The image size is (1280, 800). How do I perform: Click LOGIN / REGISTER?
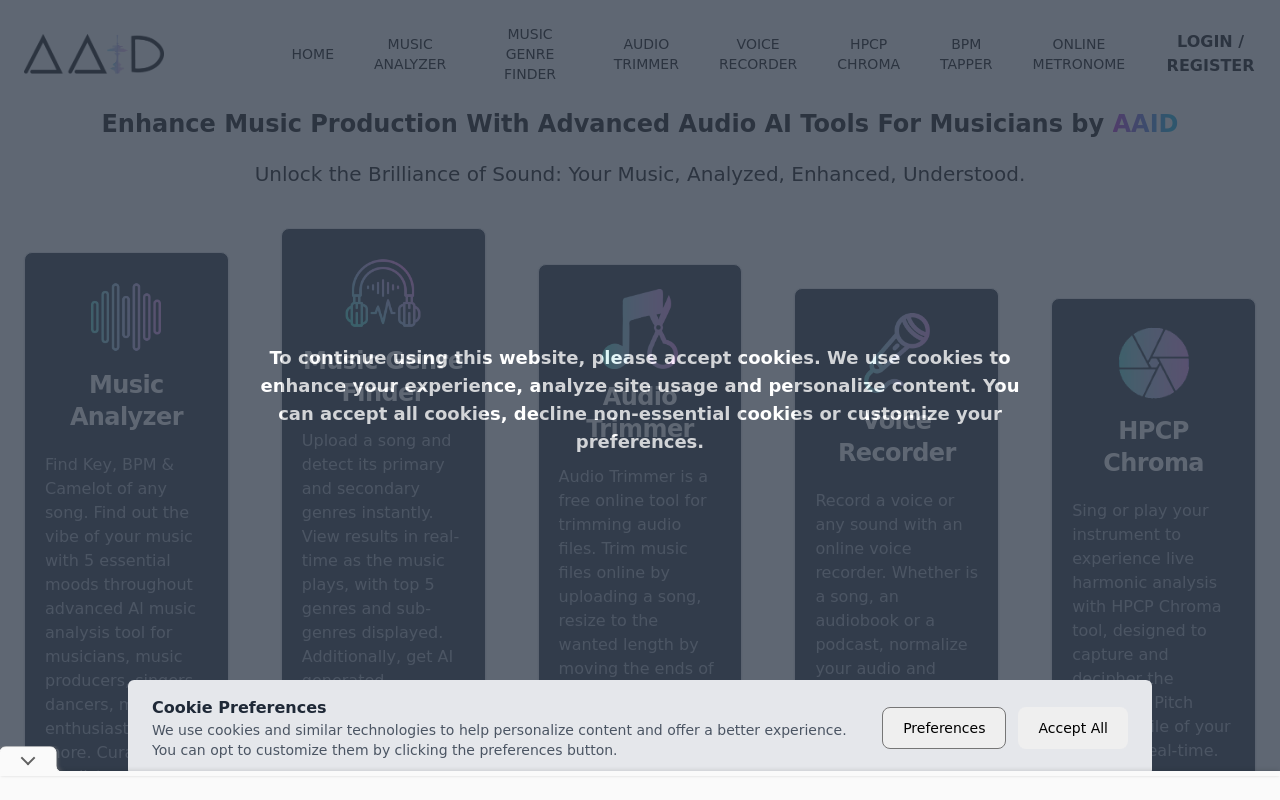coord(1210,54)
